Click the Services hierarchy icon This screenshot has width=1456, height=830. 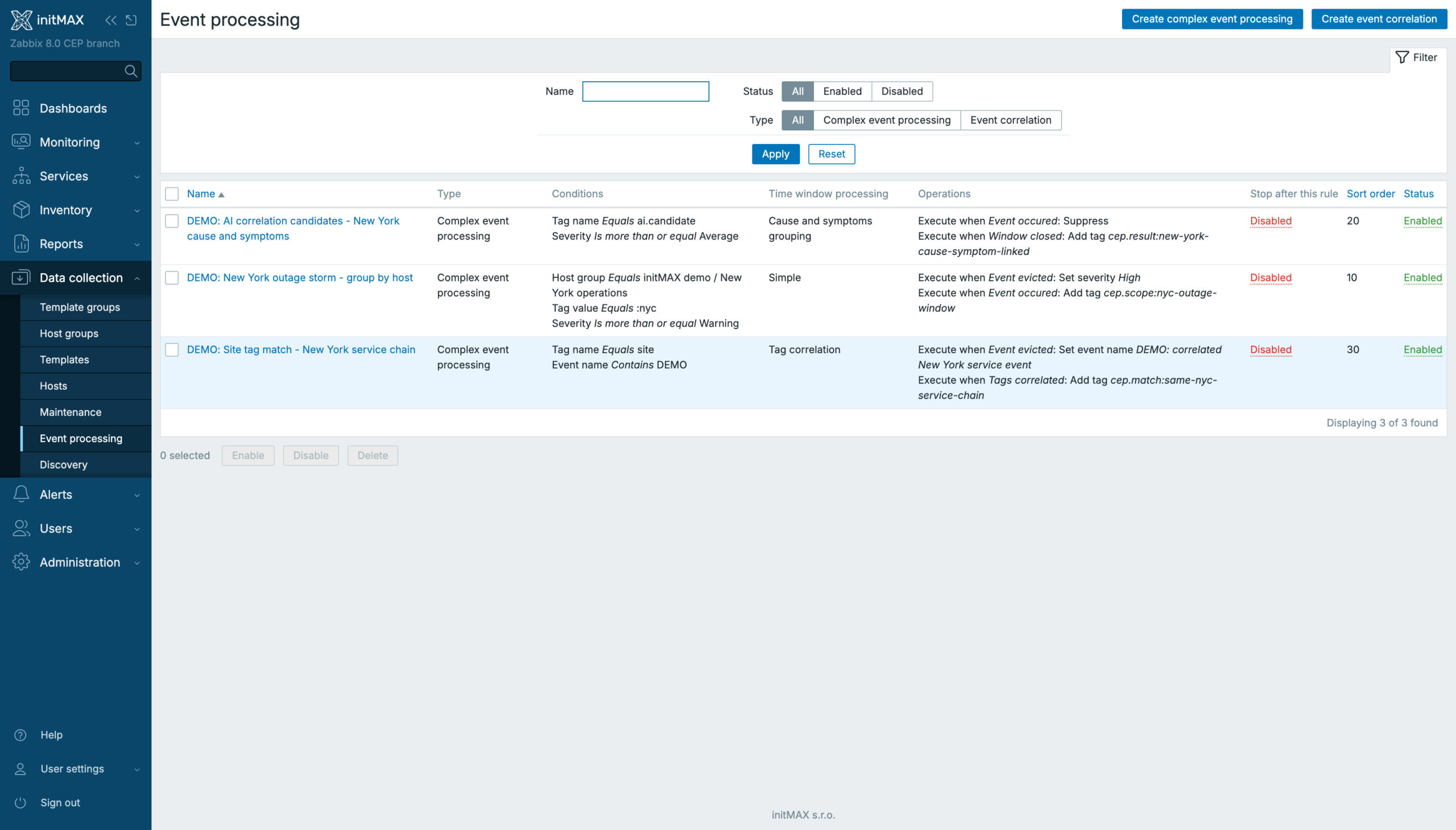tap(21, 176)
